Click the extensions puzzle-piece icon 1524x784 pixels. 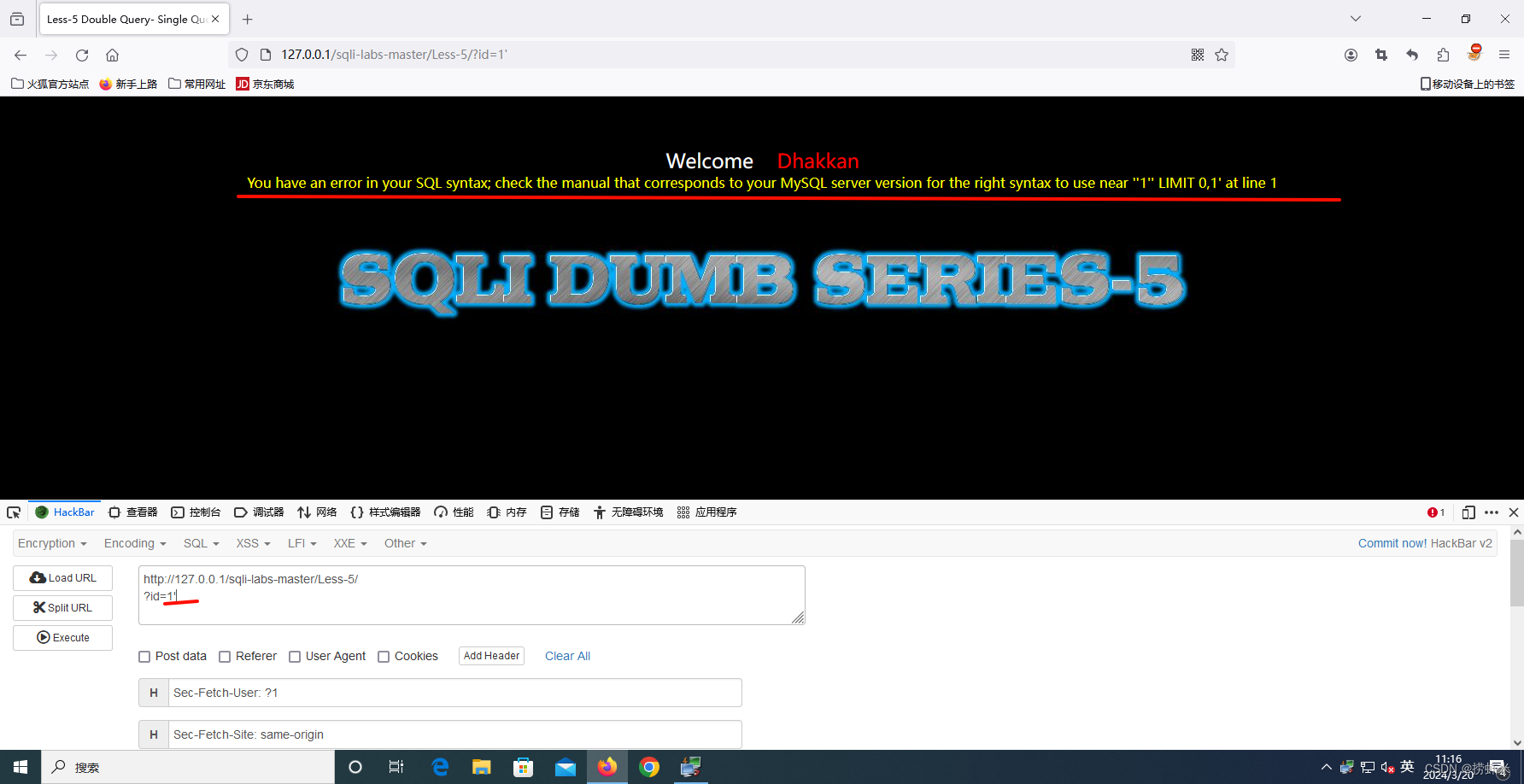coord(1443,54)
